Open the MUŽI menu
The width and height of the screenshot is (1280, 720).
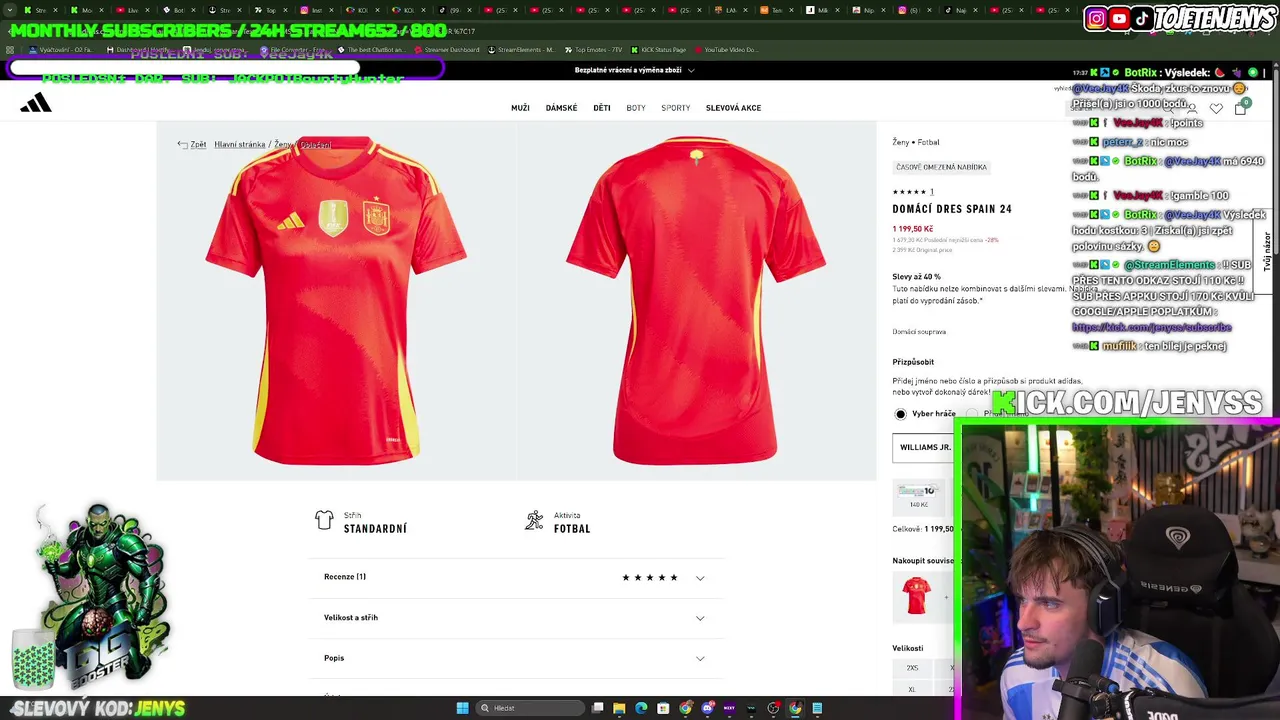pyautogui.click(x=520, y=108)
